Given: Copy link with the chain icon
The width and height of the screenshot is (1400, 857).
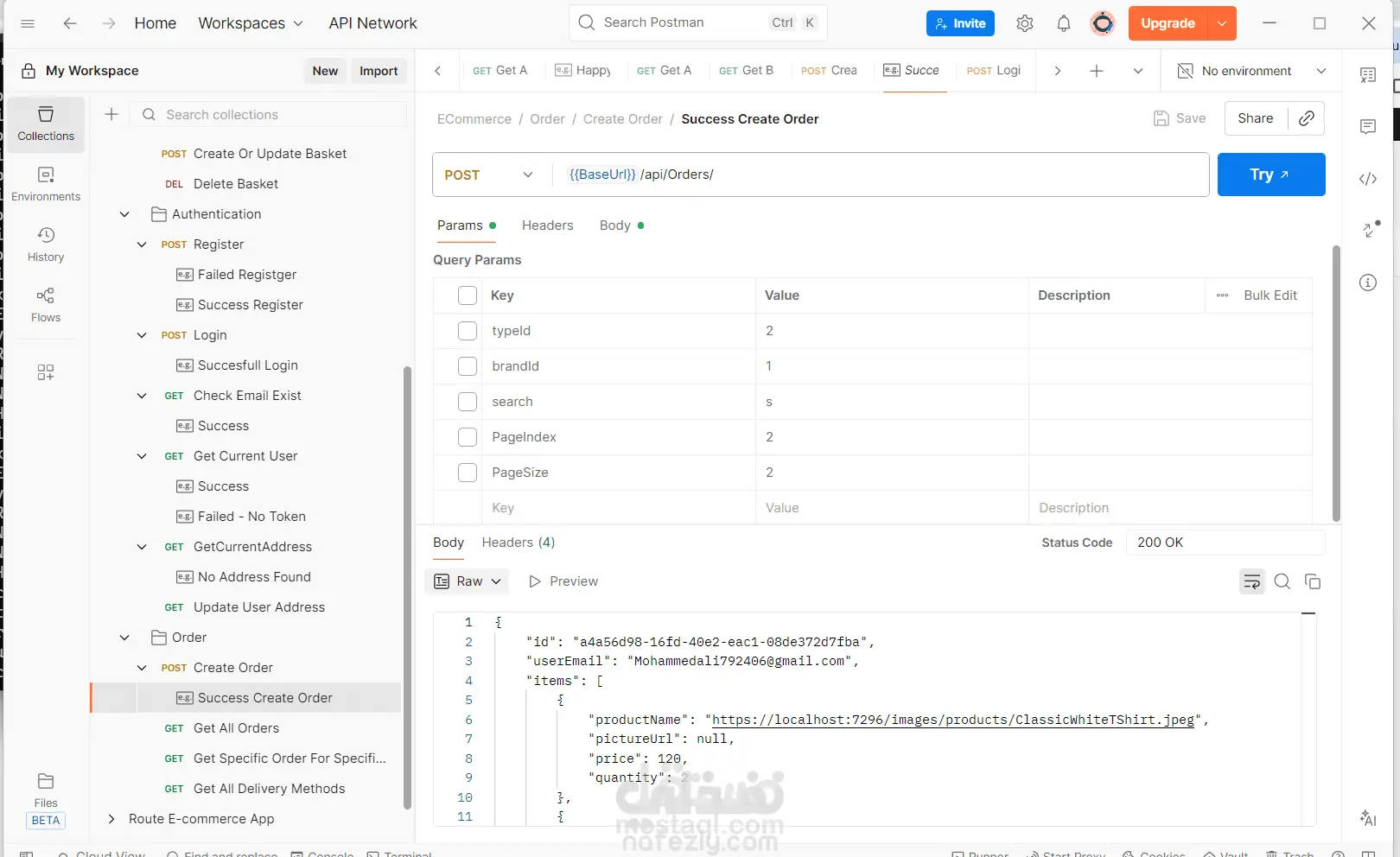Looking at the screenshot, I should coord(1307,118).
